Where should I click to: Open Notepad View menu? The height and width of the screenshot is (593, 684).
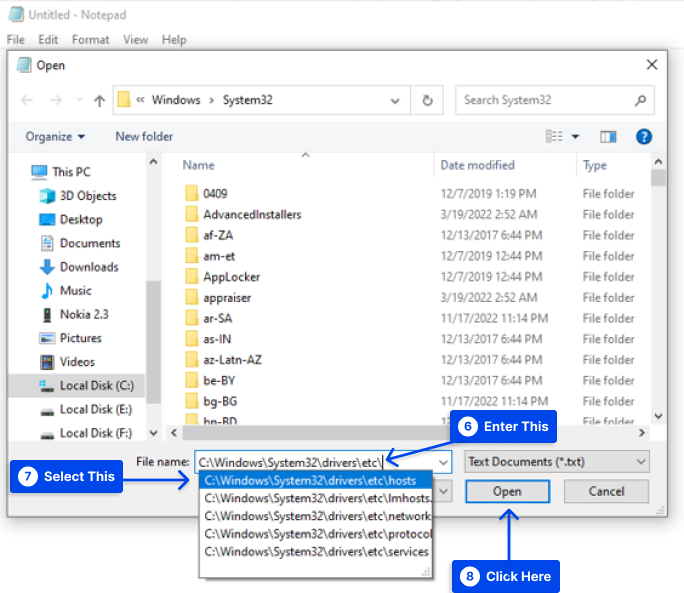(x=135, y=40)
